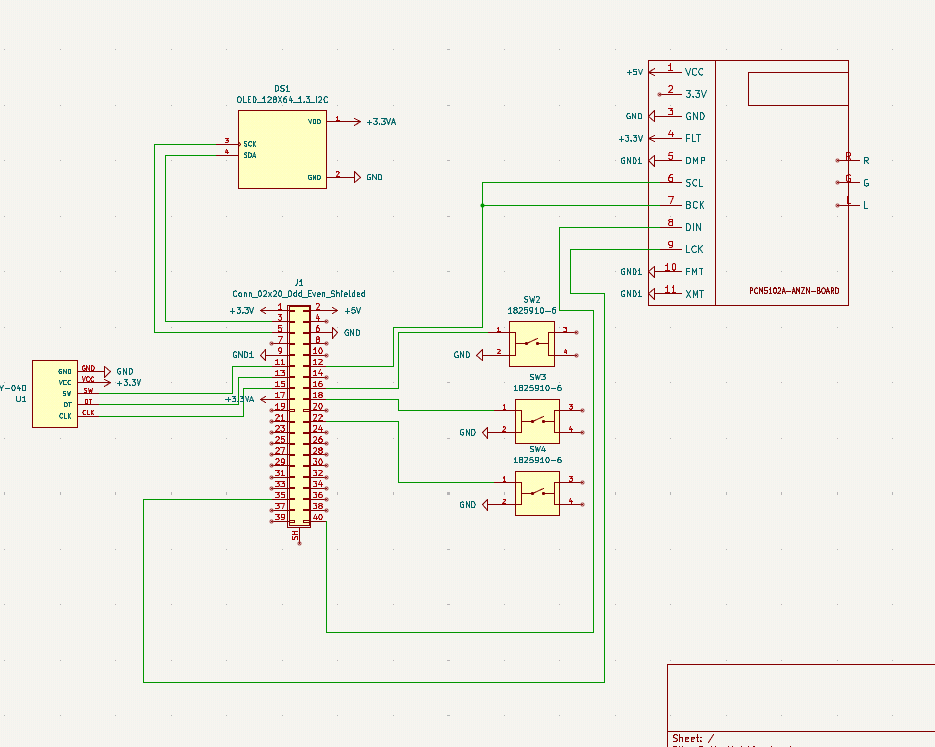
Task: Select the KY-040 rotary encoder U1
Action: pos(55,393)
